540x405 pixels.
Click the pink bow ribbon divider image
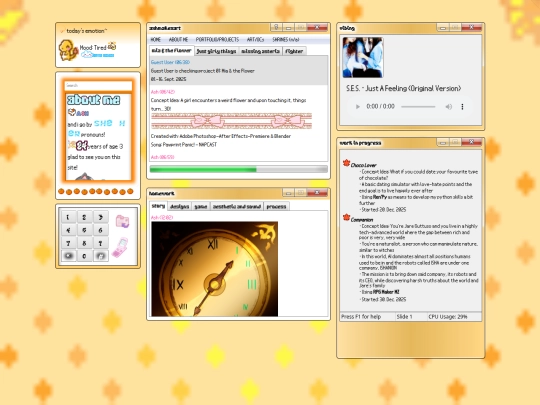tap(231, 121)
